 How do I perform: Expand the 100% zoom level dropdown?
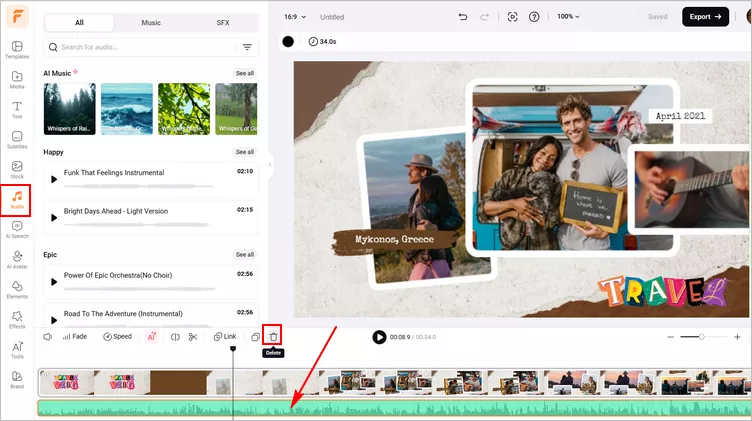tap(568, 16)
